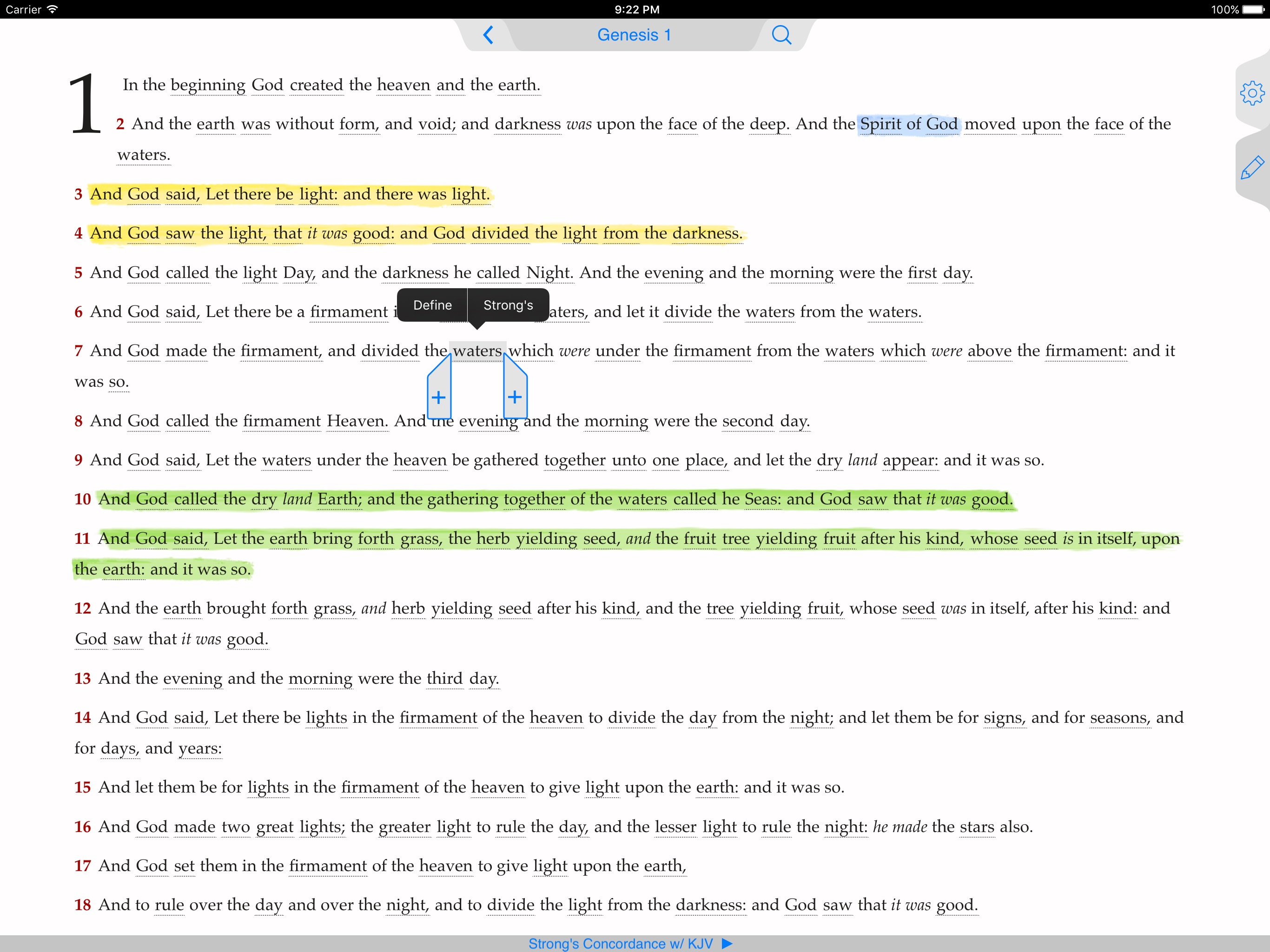The height and width of the screenshot is (952, 1270).
Task: Choose Define in the popup menu
Action: 432,305
